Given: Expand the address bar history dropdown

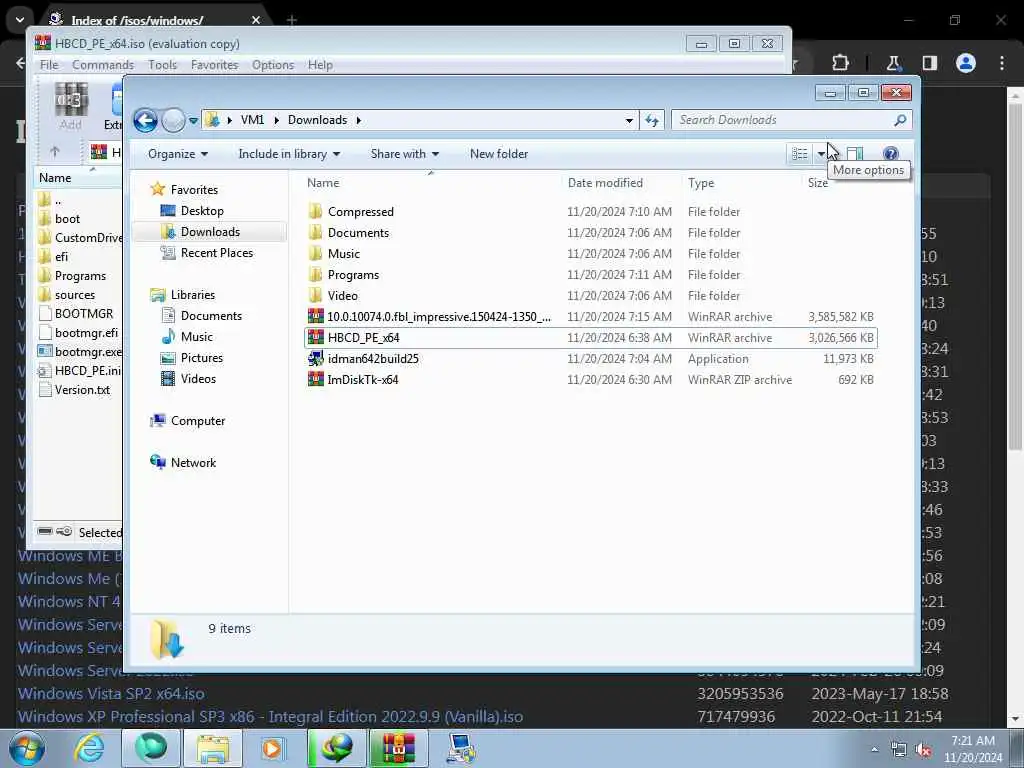Looking at the screenshot, I should tap(629, 121).
